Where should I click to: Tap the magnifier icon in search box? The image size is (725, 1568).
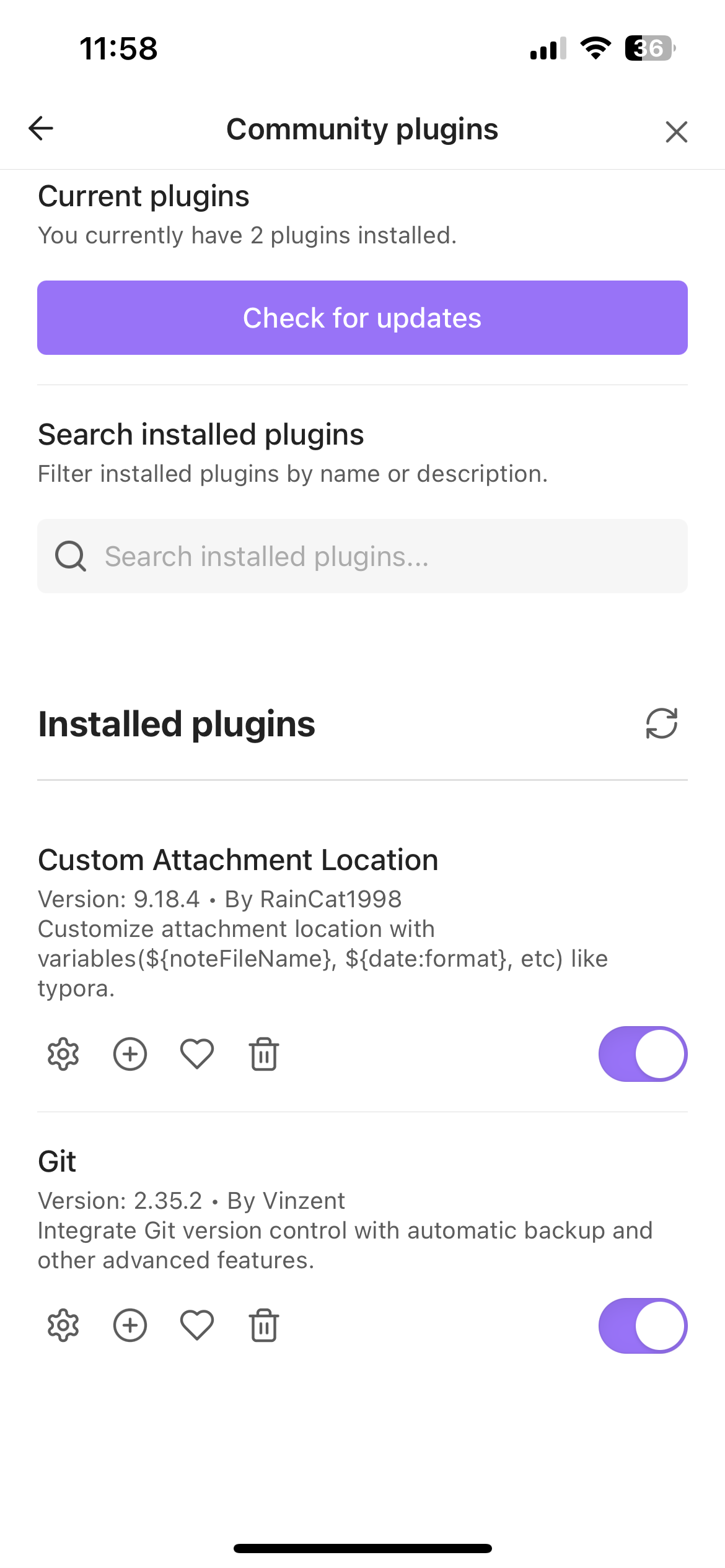71,556
